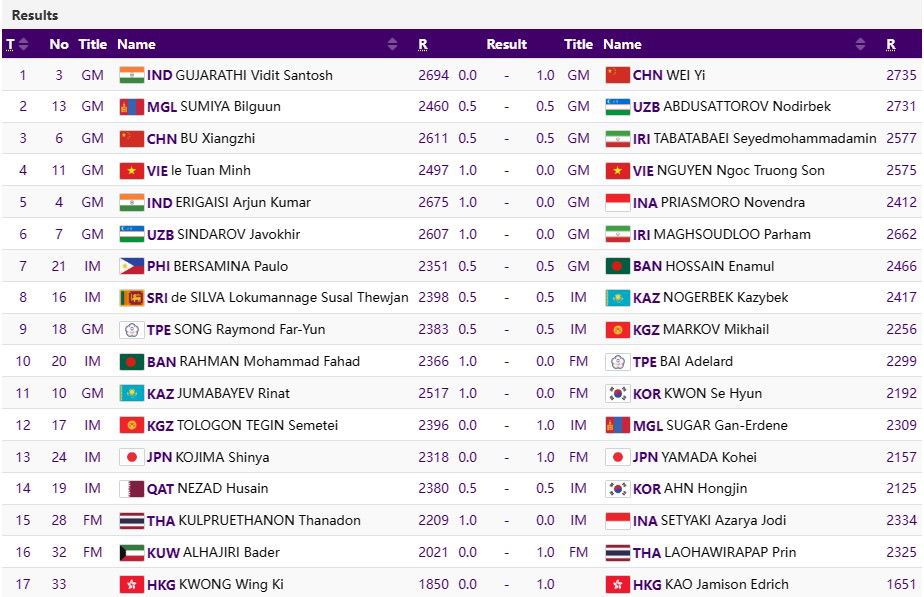Click left R rating column header
924x597 pixels.
[x=423, y=44]
